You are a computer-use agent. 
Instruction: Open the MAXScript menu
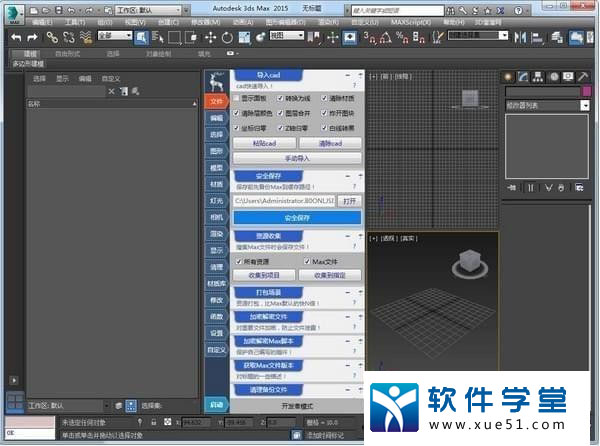413,21
